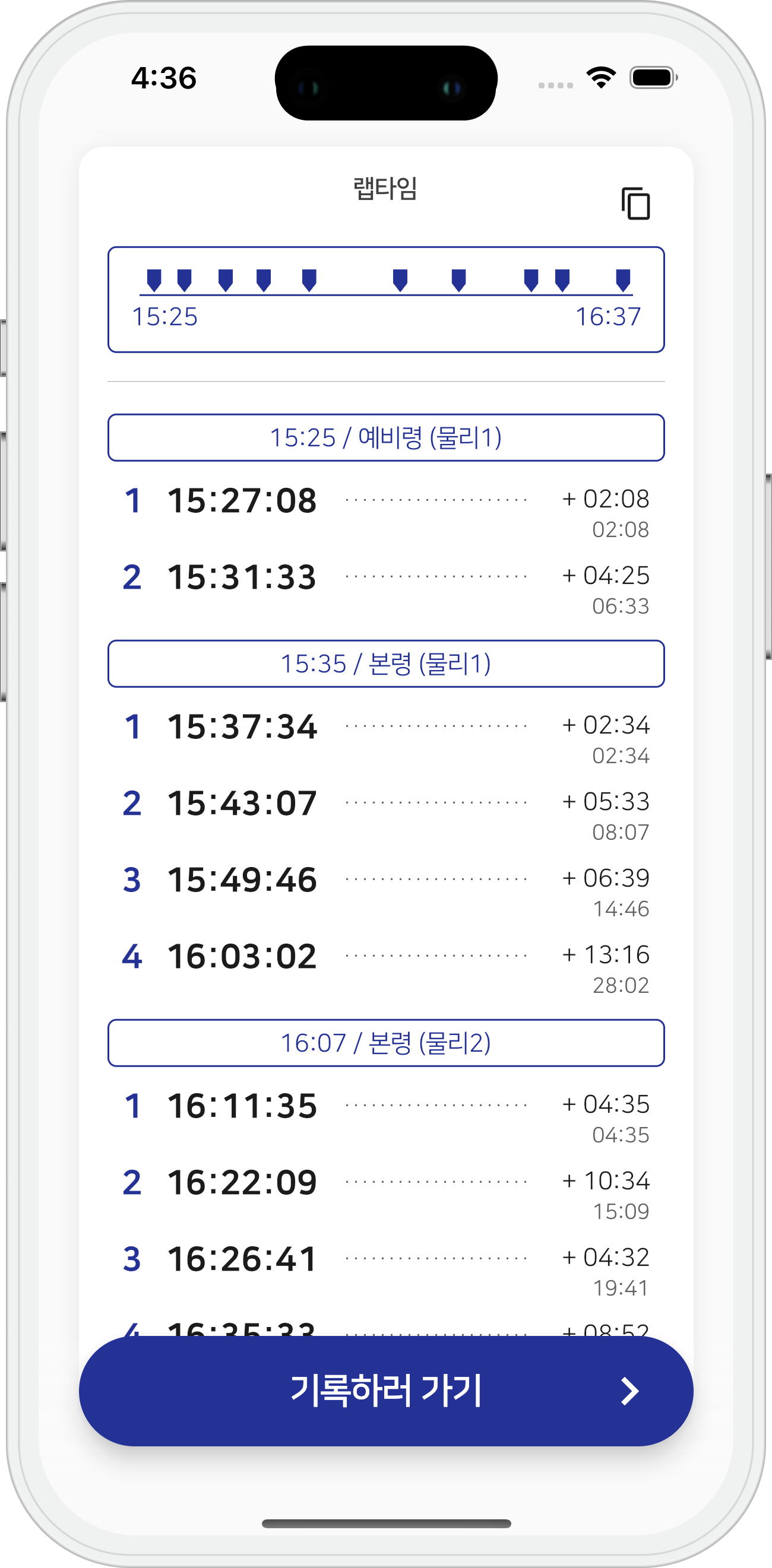Select the 16:03:02 lap entry
The width and height of the screenshot is (772, 1568).
click(242, 956)
